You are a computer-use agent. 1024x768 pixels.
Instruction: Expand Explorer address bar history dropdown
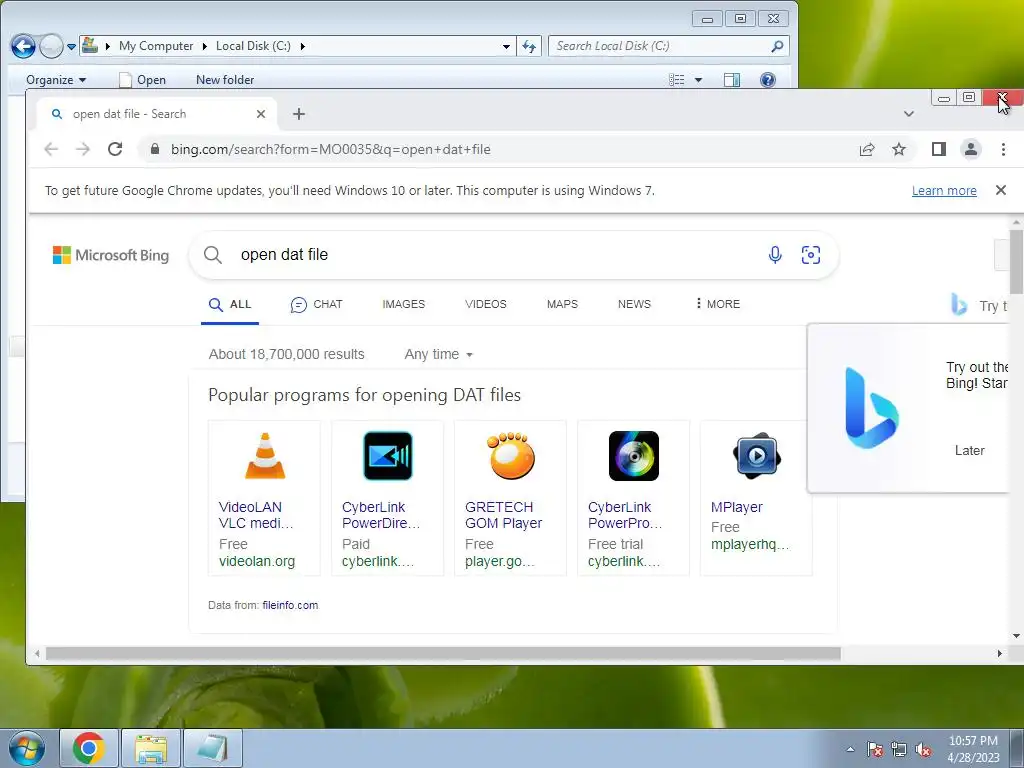point(506,46)
